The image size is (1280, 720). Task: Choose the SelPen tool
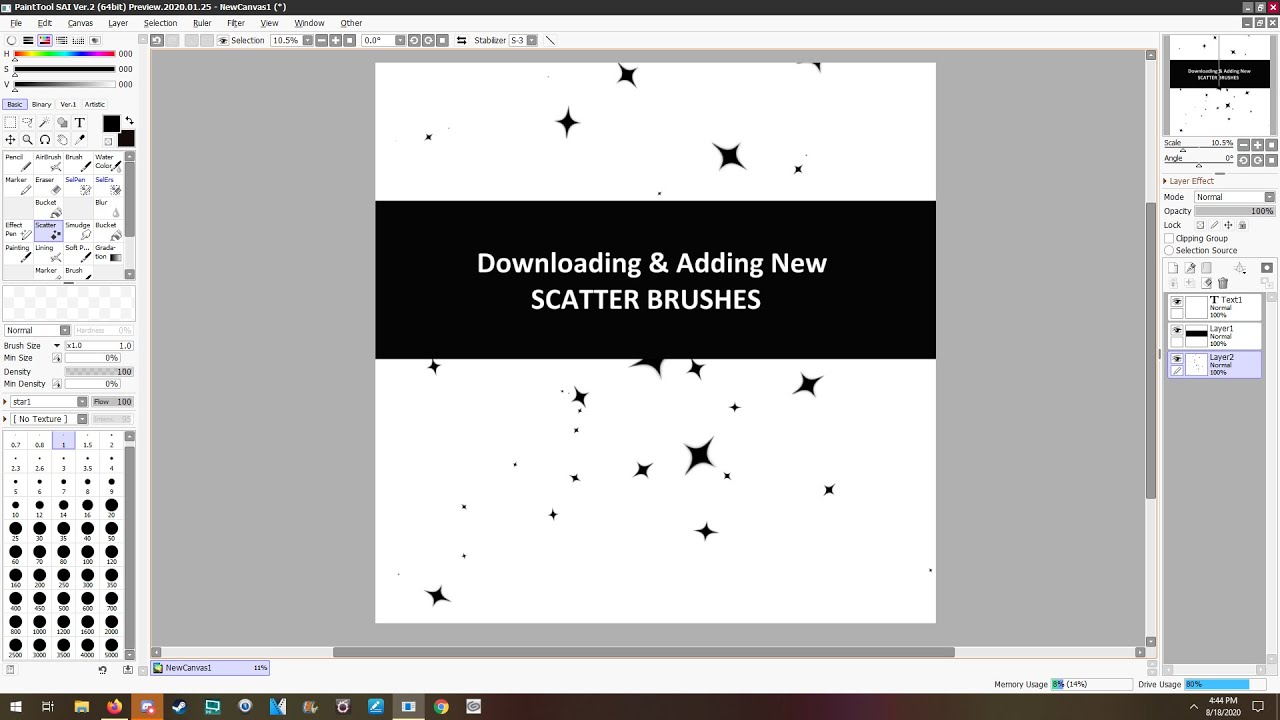[x=78, y=186]
